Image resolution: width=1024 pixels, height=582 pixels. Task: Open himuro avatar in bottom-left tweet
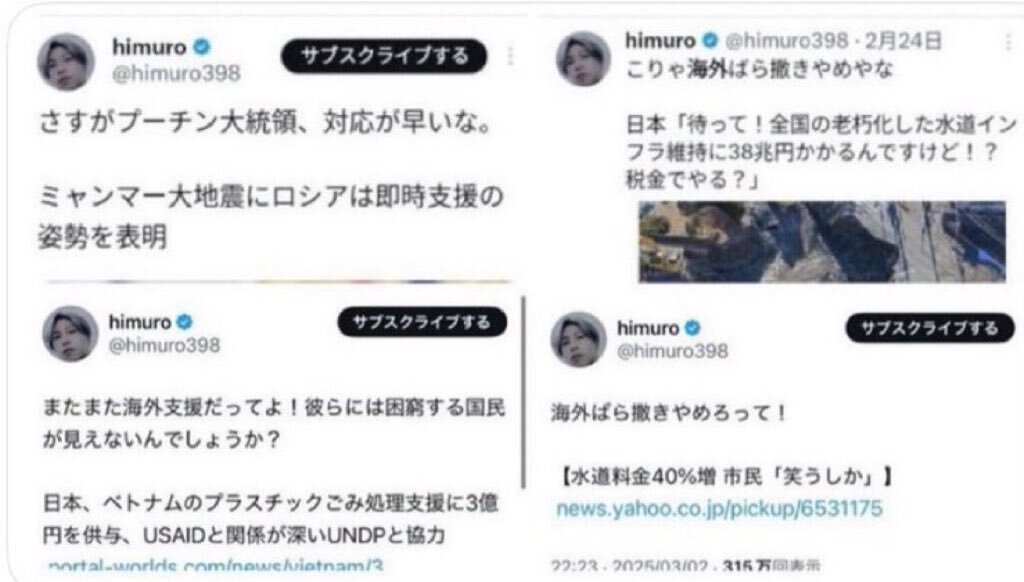pyautogui.click(x=71, y=333)
